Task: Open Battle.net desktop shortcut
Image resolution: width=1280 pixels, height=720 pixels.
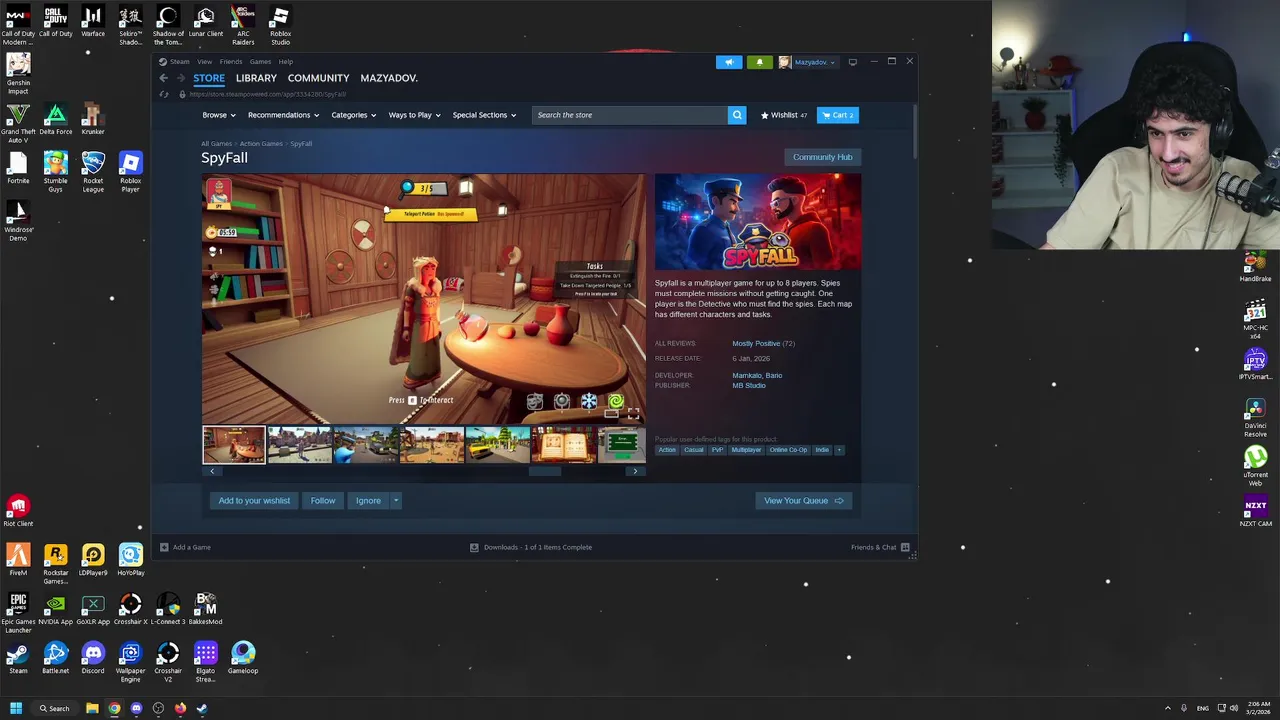Action: [x=55, y=658]
